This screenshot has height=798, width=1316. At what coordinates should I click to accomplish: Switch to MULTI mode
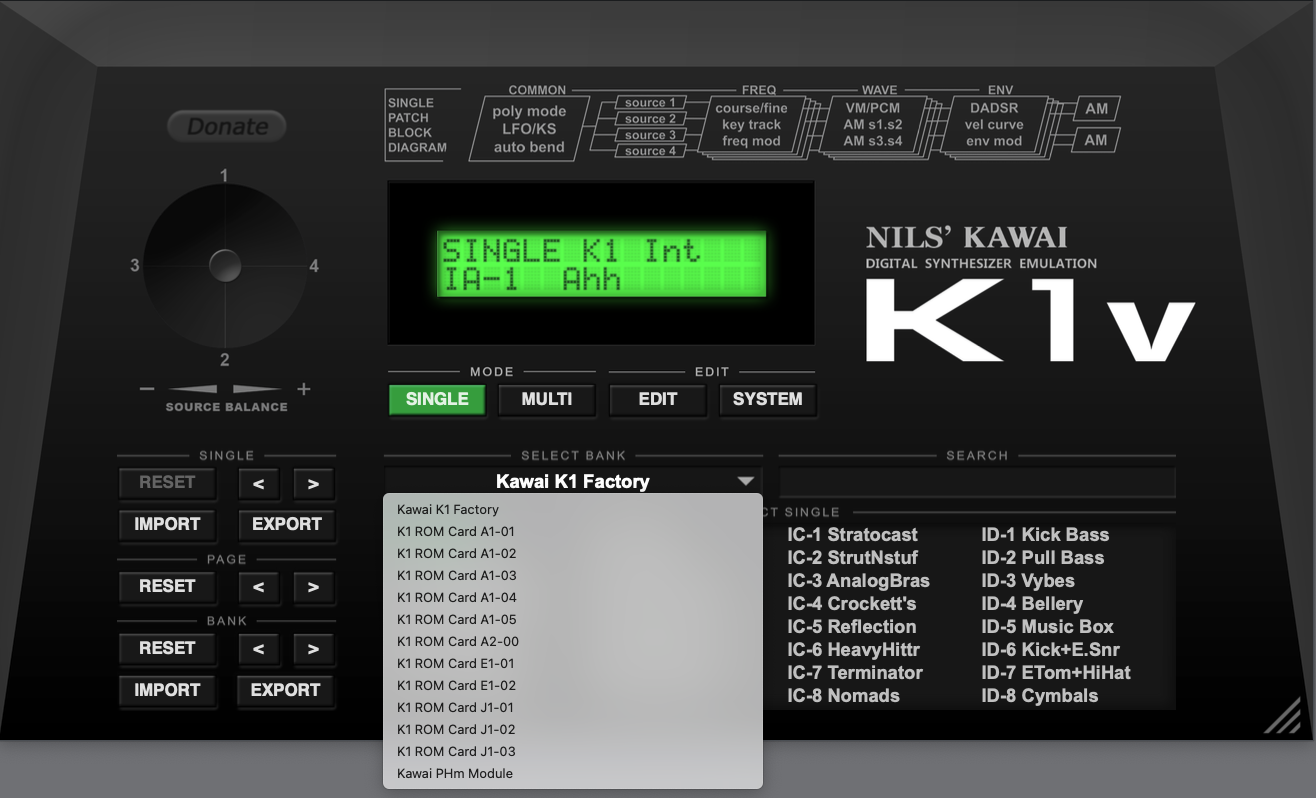[x=547, y=399]
